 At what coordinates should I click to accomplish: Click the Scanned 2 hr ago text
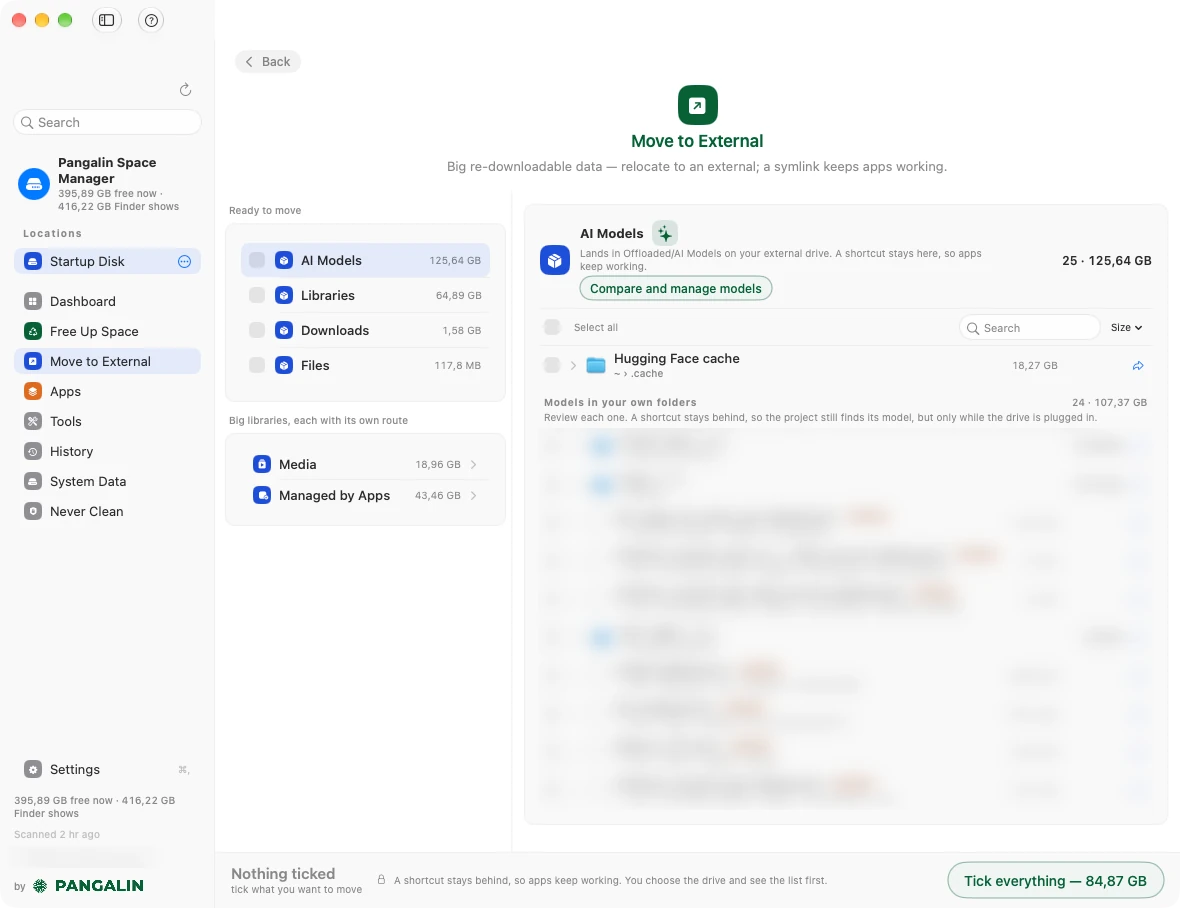(x=56, y=835)
